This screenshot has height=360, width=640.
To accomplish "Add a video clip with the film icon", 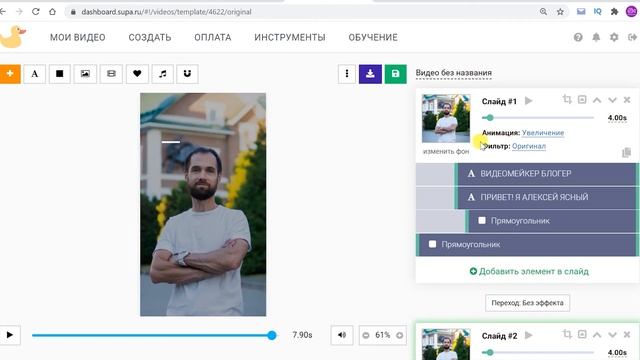I will coord(111,74).
